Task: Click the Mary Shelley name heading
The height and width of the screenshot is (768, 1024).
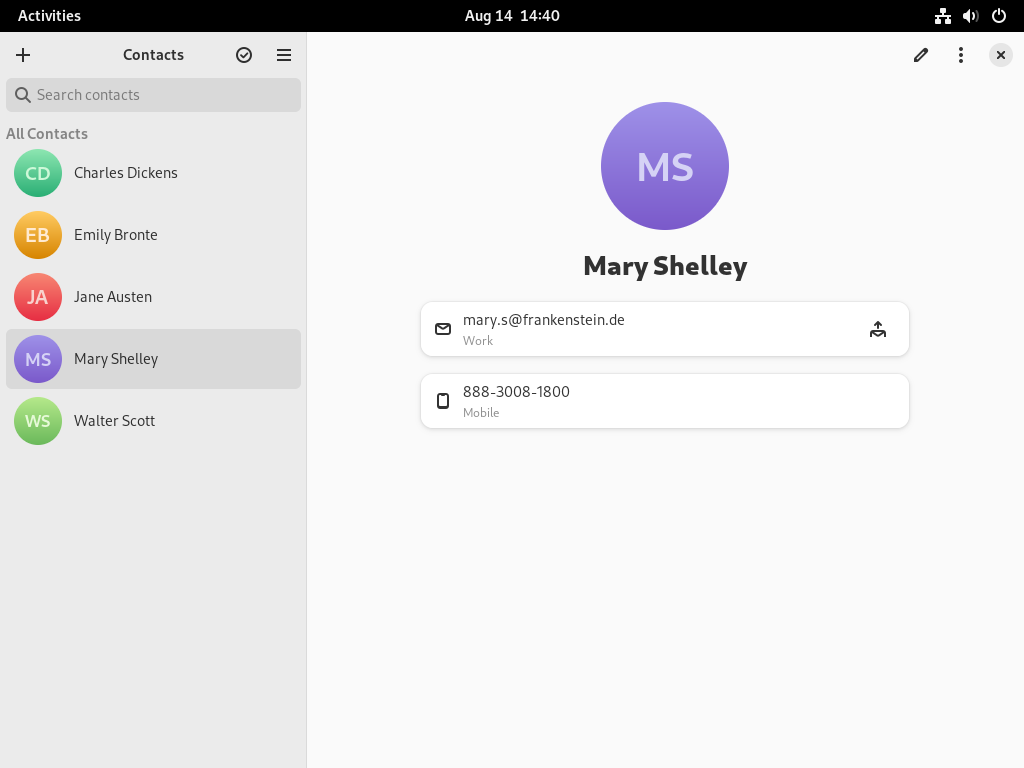Action: (x=665, y=266)
